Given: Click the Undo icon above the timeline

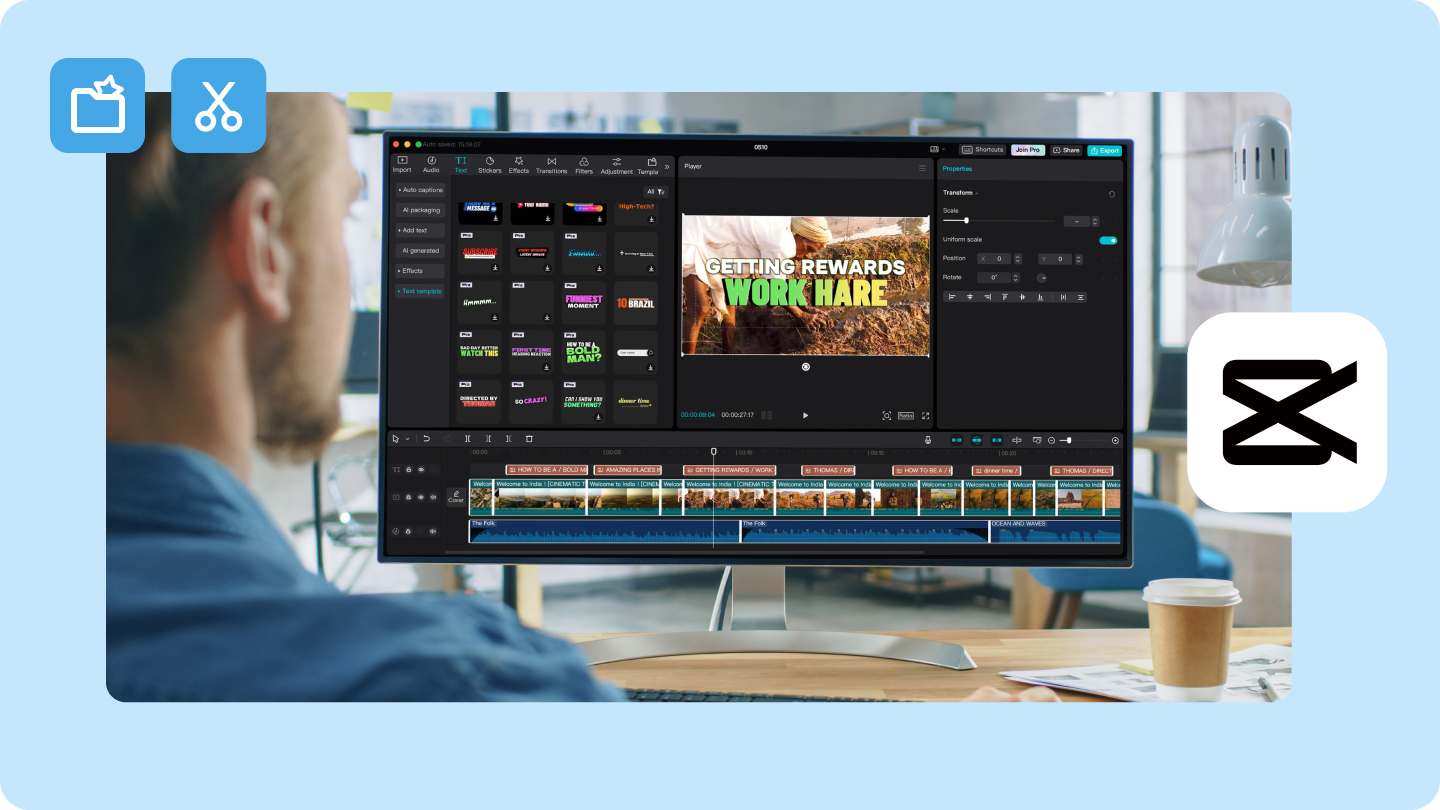Looking at the screenshot, I should [x=426, y=439].
